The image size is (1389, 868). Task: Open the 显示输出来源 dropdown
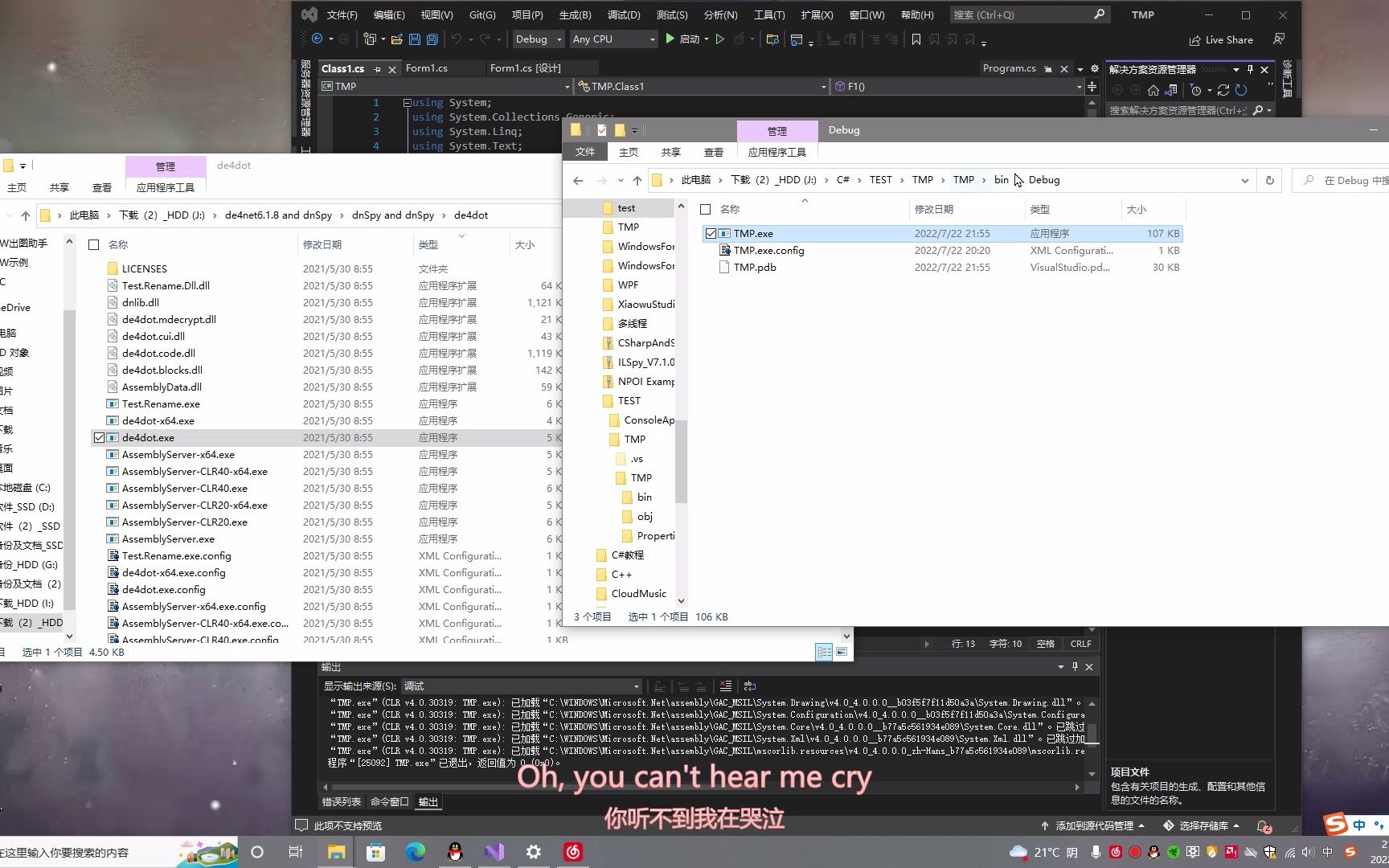click(634, 686)
